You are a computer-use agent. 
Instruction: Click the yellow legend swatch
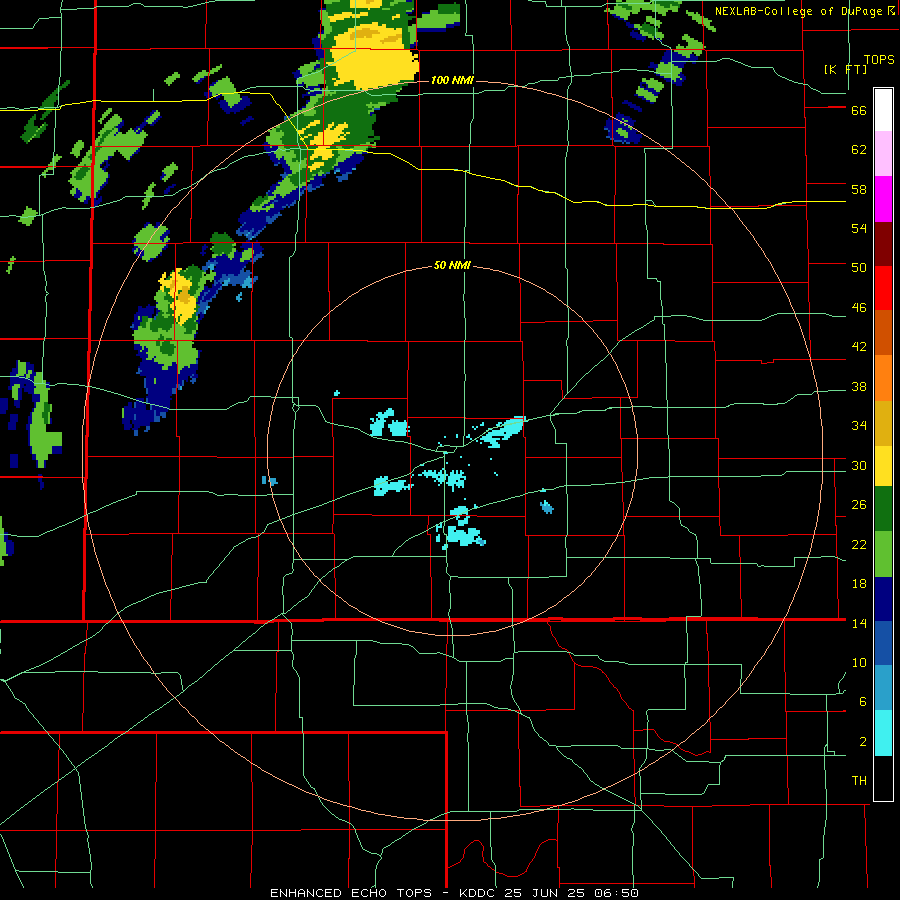[x=883, y=465]
